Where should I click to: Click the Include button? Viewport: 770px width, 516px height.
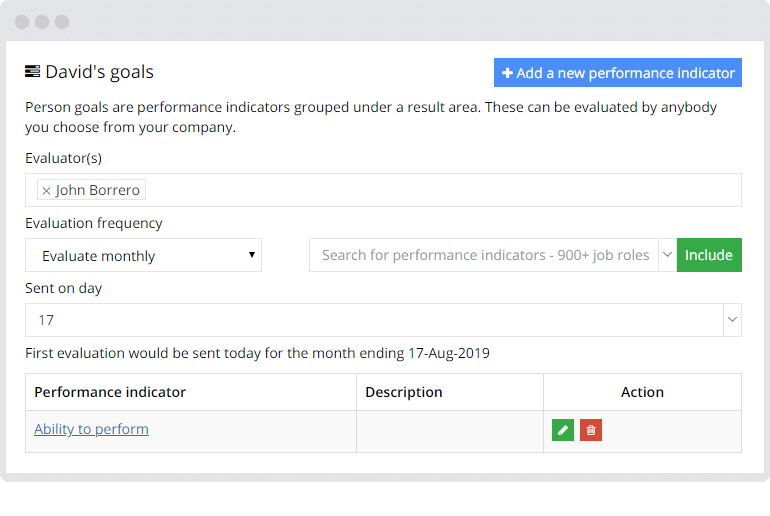tap(709, 255)
